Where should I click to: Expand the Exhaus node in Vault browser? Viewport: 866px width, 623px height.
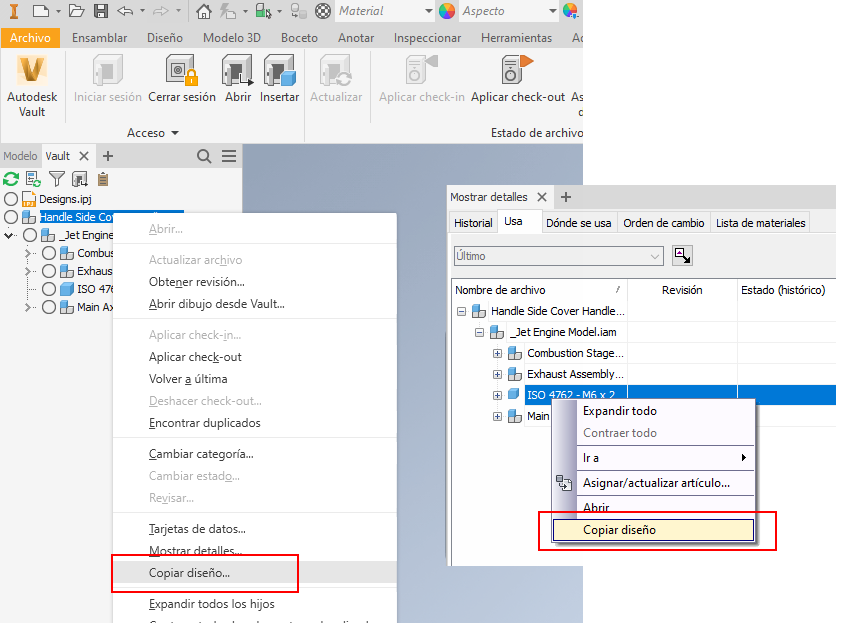tap(28, 271)
